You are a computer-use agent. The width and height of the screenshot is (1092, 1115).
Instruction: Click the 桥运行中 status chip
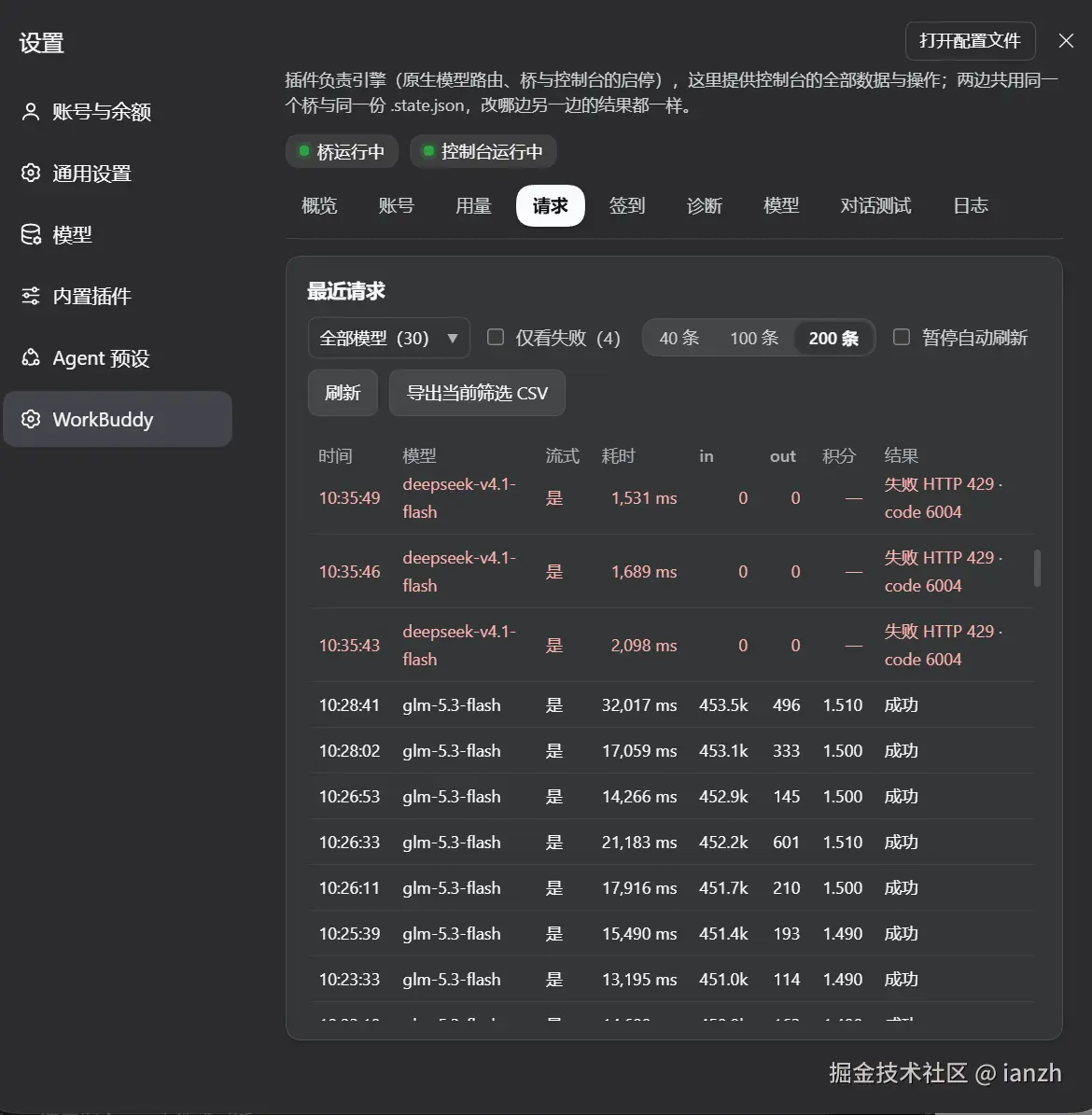(343, 151)
